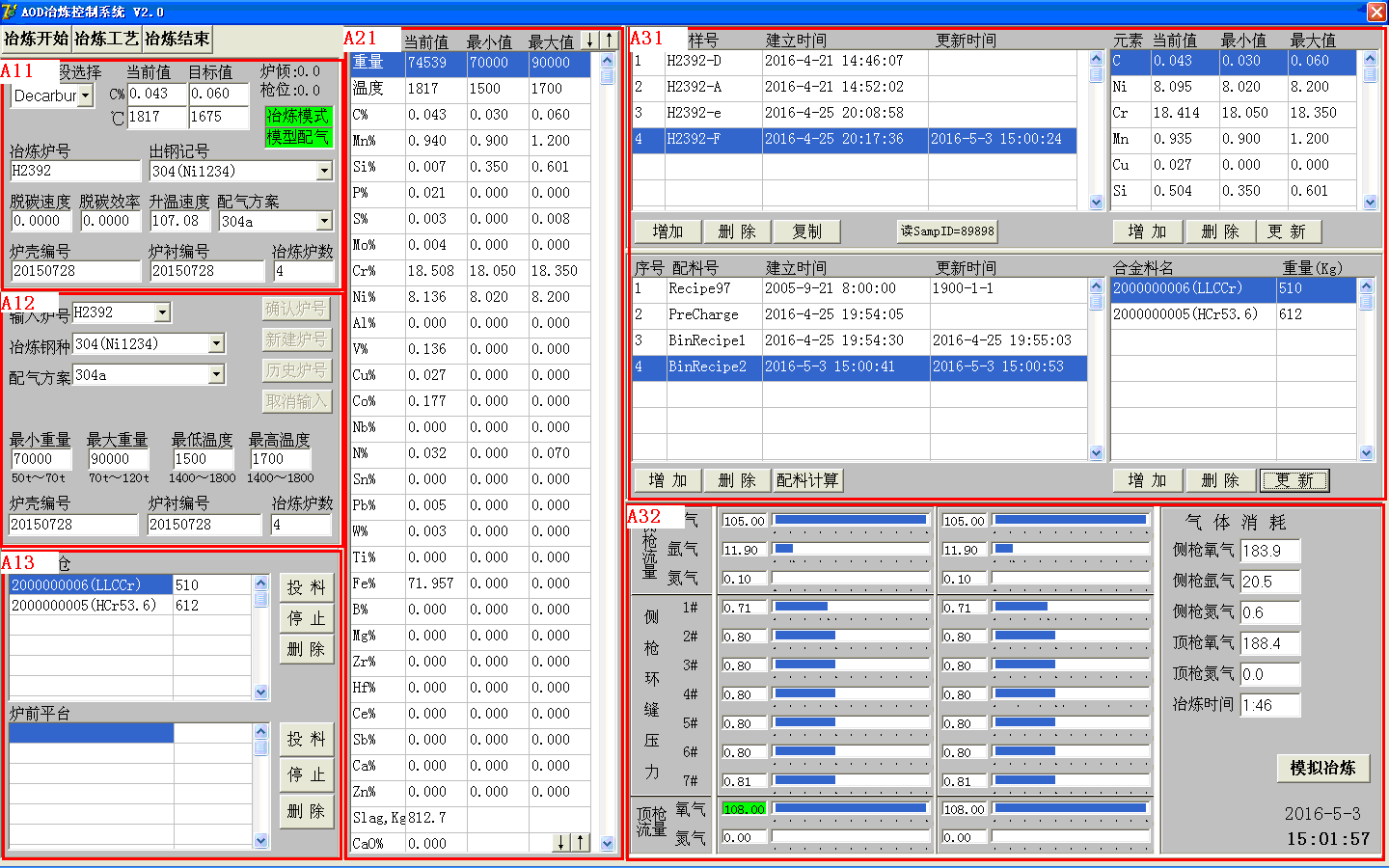Click the 配料号 recipe table scrollbar down arrow
Screen dimensions: 1389x868
[x=1096, y=452]
